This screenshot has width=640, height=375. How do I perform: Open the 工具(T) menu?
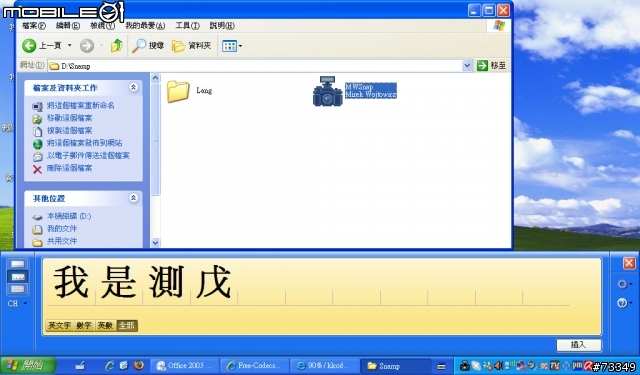[x=187, y=26]
